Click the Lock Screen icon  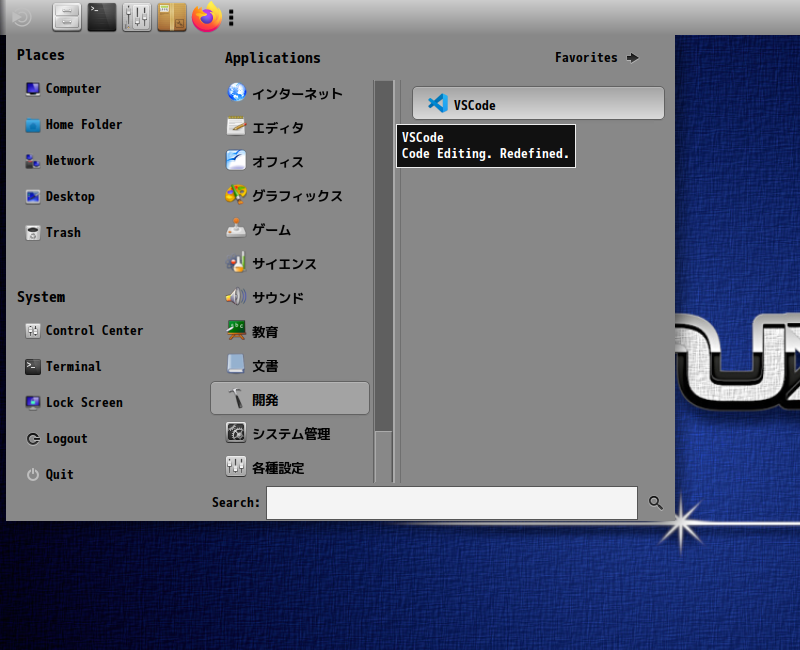33,403
